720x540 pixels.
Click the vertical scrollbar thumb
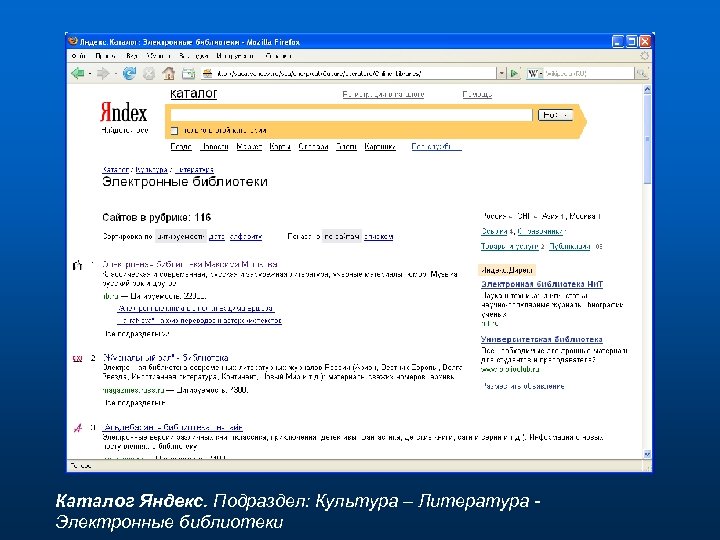coord(647,139)
